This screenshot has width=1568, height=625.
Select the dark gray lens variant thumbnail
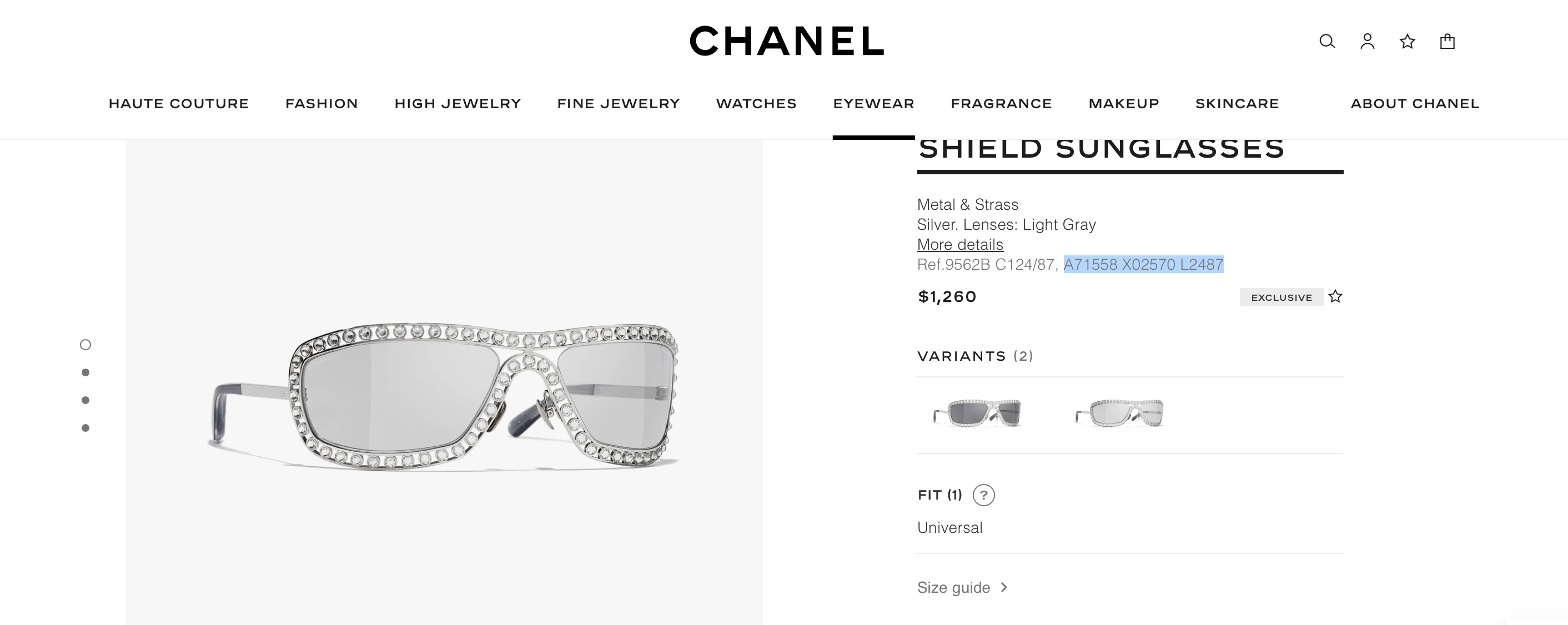(978, 414)
